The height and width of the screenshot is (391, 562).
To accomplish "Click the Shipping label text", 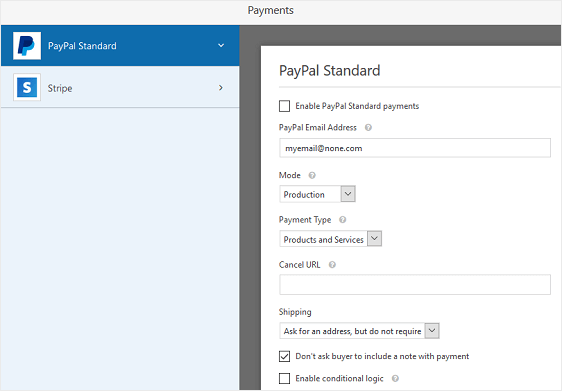I will (x=295, y=312).
